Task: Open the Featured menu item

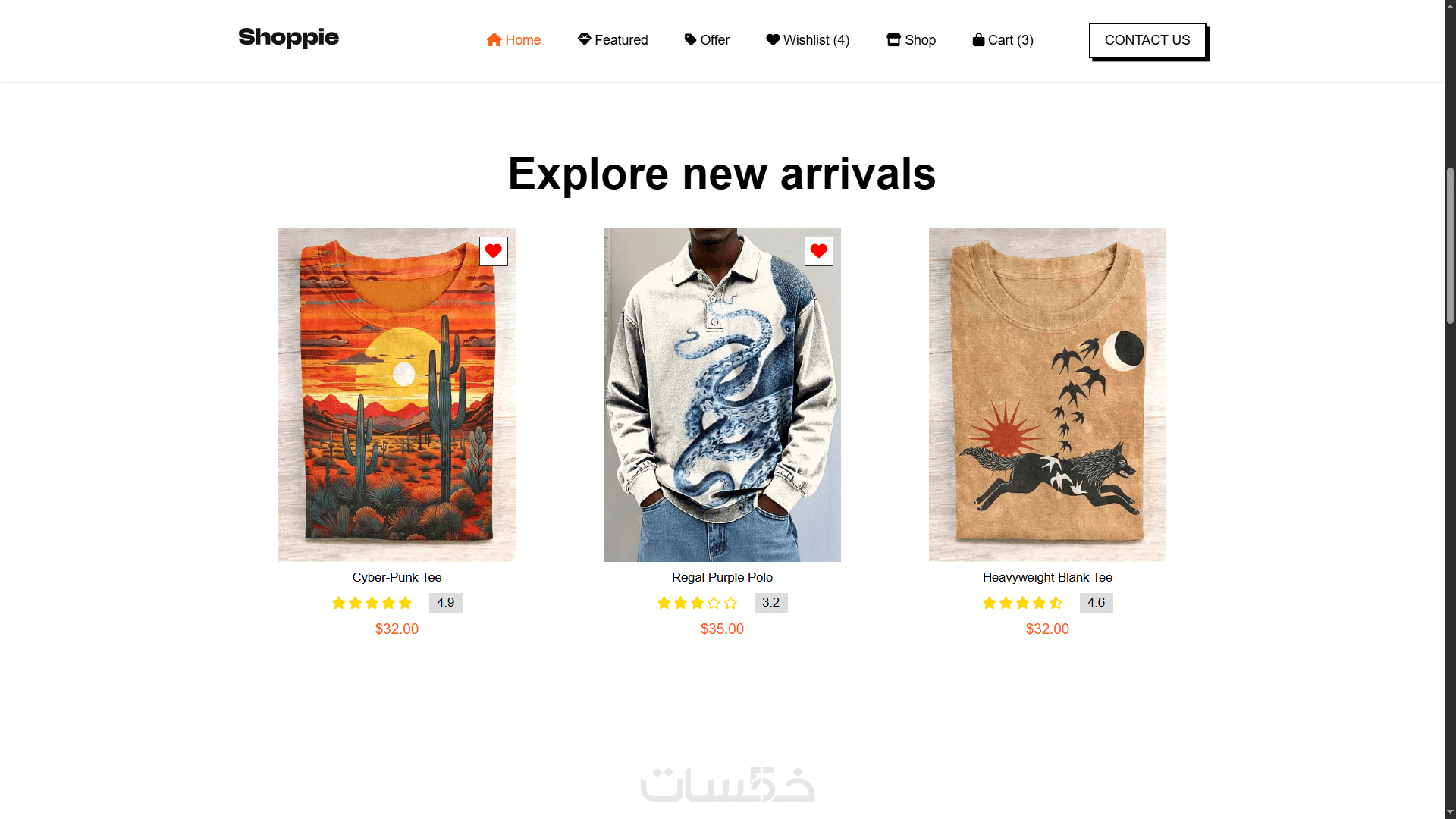Action: pyautogui.click(x=613, y=40)
